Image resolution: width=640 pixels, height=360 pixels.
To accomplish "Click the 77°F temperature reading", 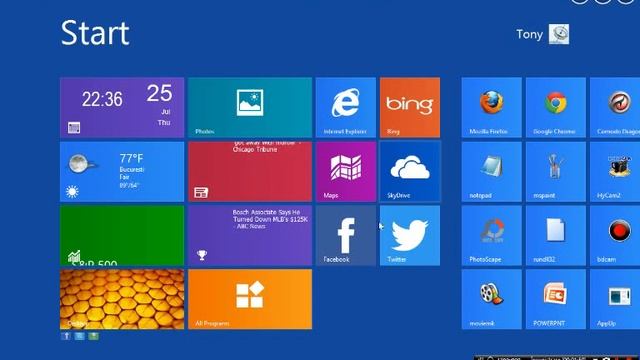I will 131,158.
